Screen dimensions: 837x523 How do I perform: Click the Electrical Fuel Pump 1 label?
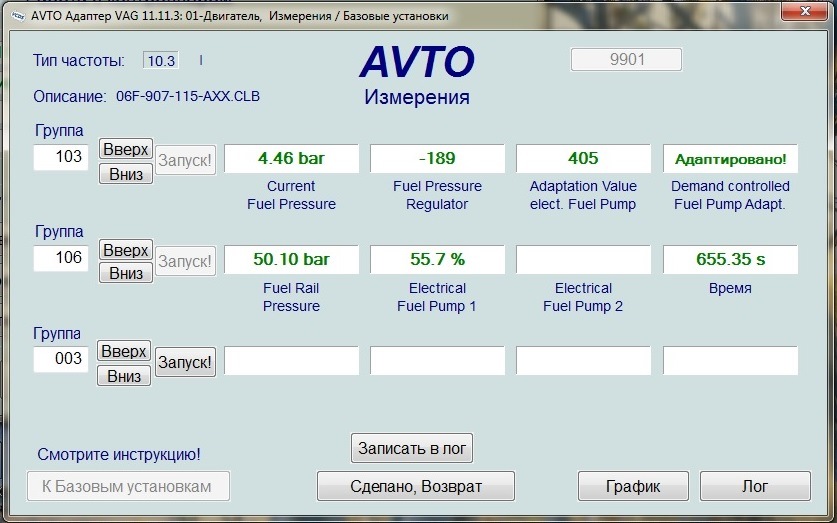(x=437, y=297)
